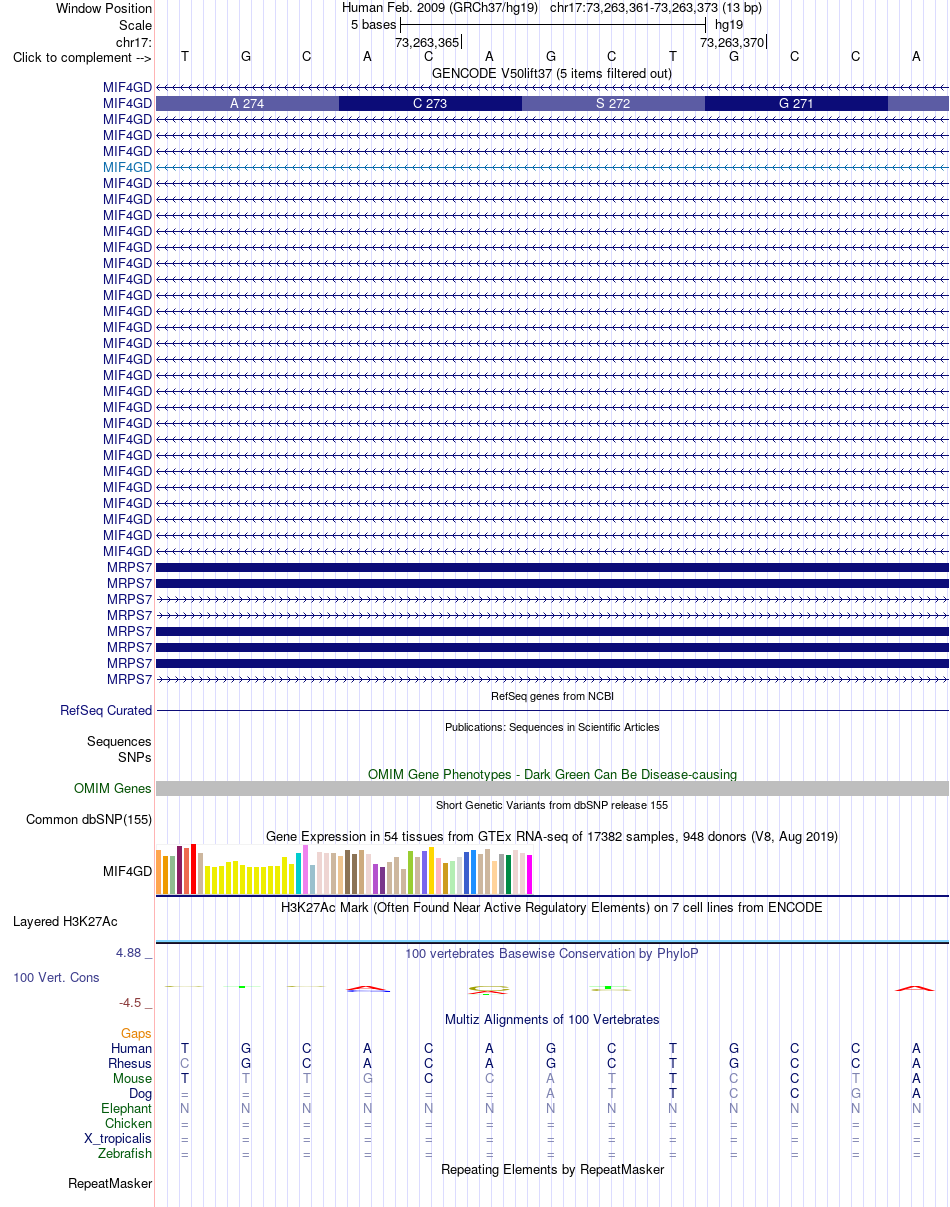Click the Chicken alignment row label
Image resolution: width=950 pixels, height=1207 pixels.
[128, 1123]
